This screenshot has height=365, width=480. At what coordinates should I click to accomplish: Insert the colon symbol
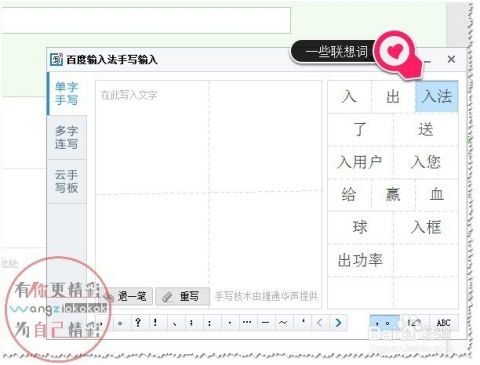pos(209,323)
